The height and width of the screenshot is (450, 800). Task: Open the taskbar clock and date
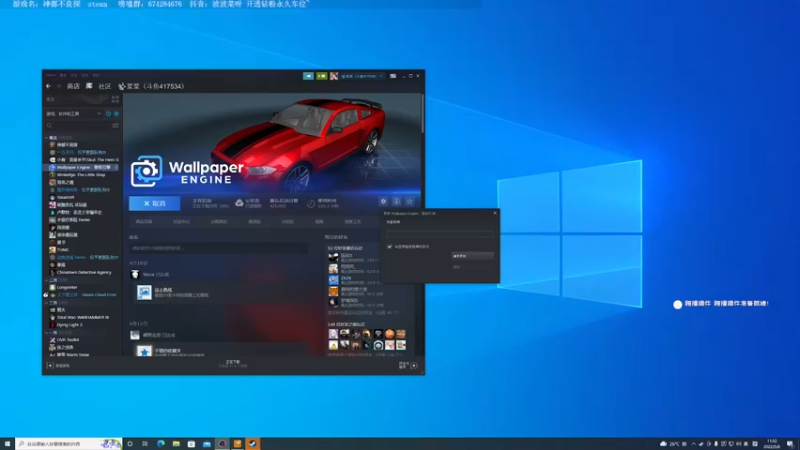(772, 444)
